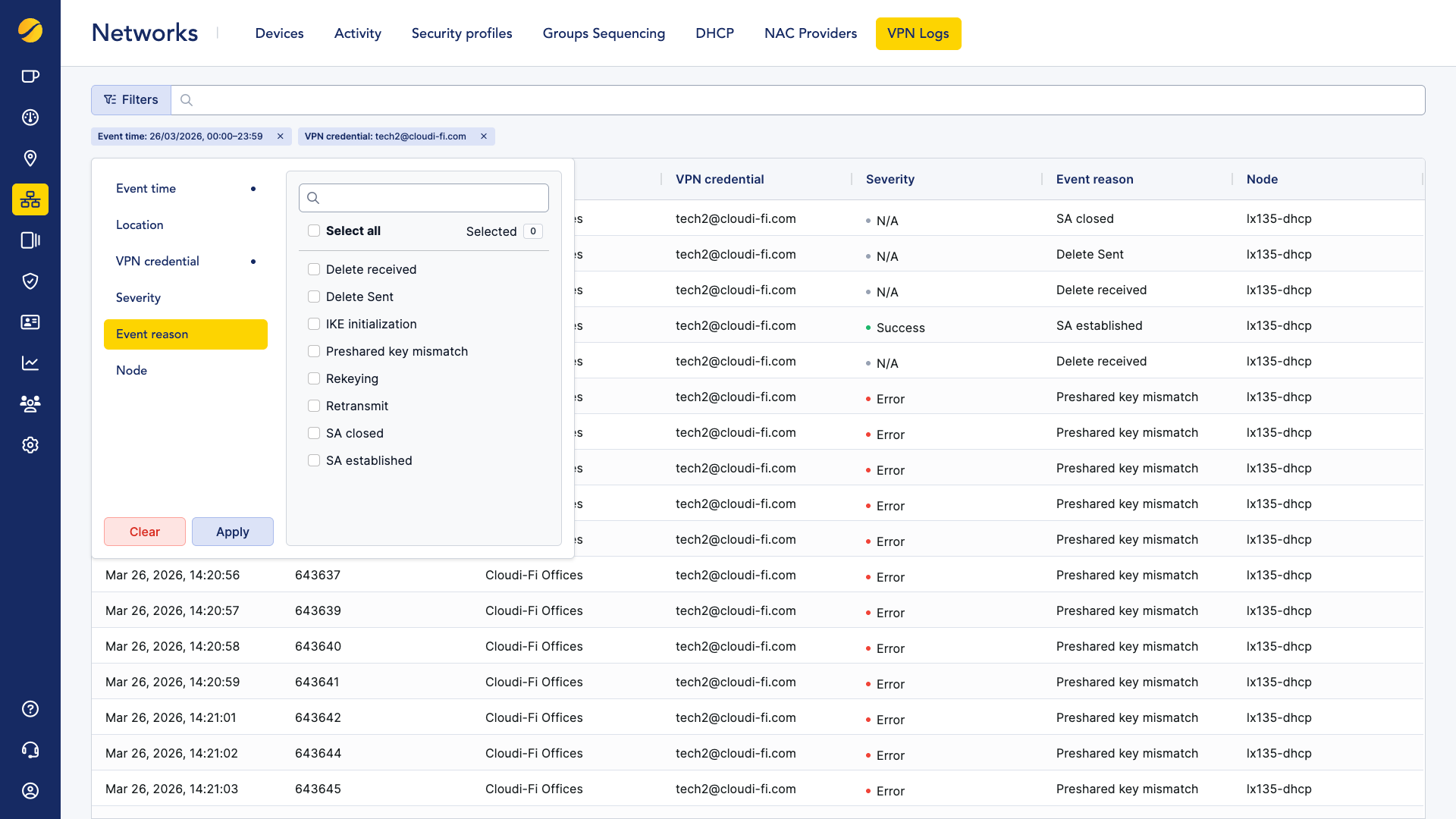Open the settings gear sidebar icon
Screen dimensions: 1456x819
click(30, 445)
